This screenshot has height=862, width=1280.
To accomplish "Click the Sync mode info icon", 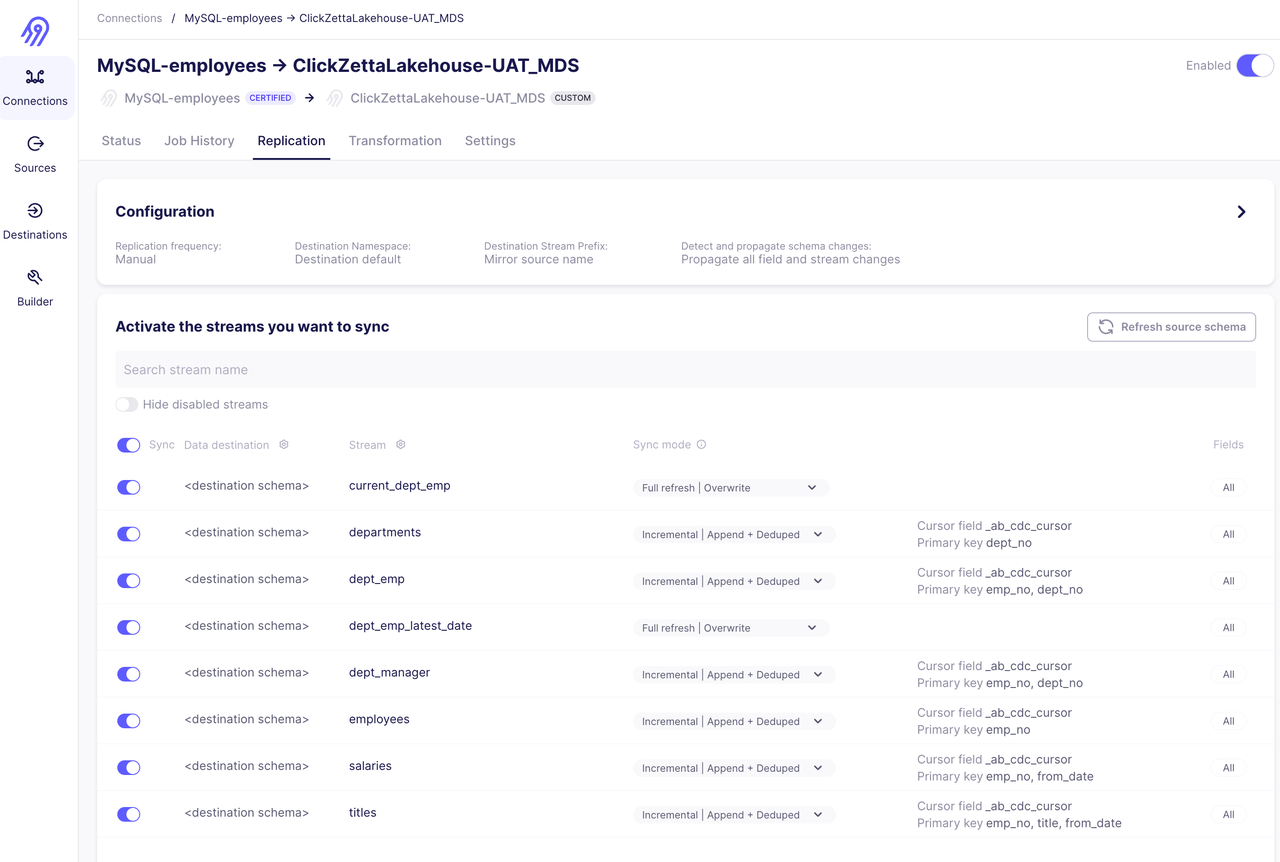I will point(701,445).
